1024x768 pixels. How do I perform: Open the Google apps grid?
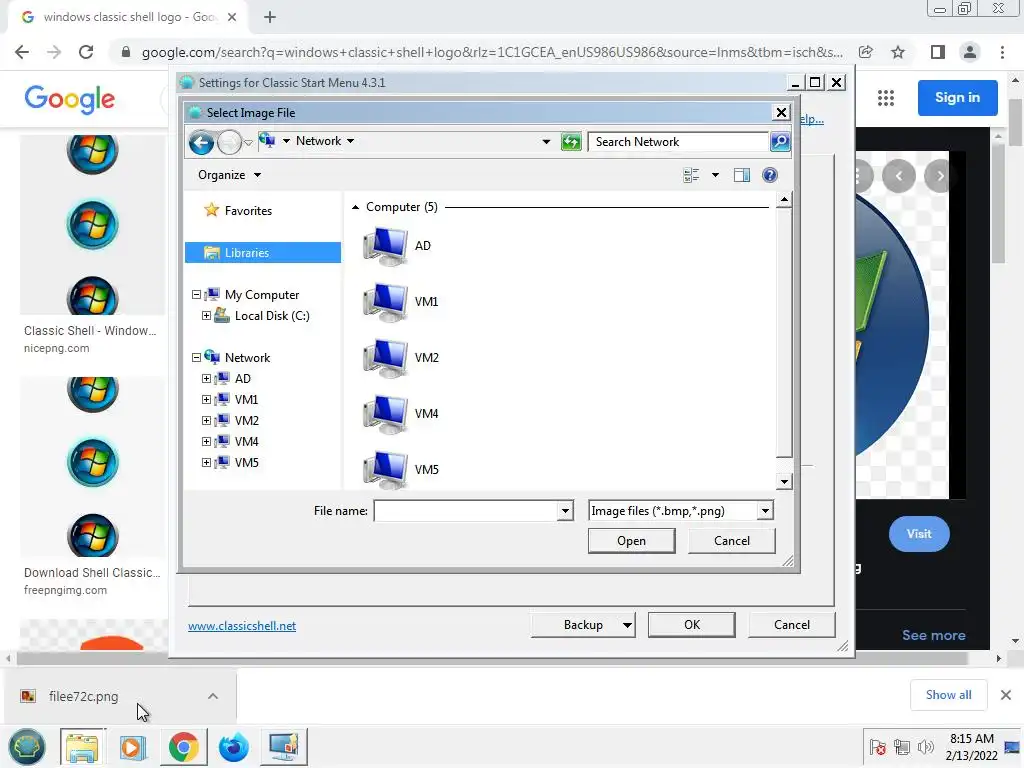point(886,98)
